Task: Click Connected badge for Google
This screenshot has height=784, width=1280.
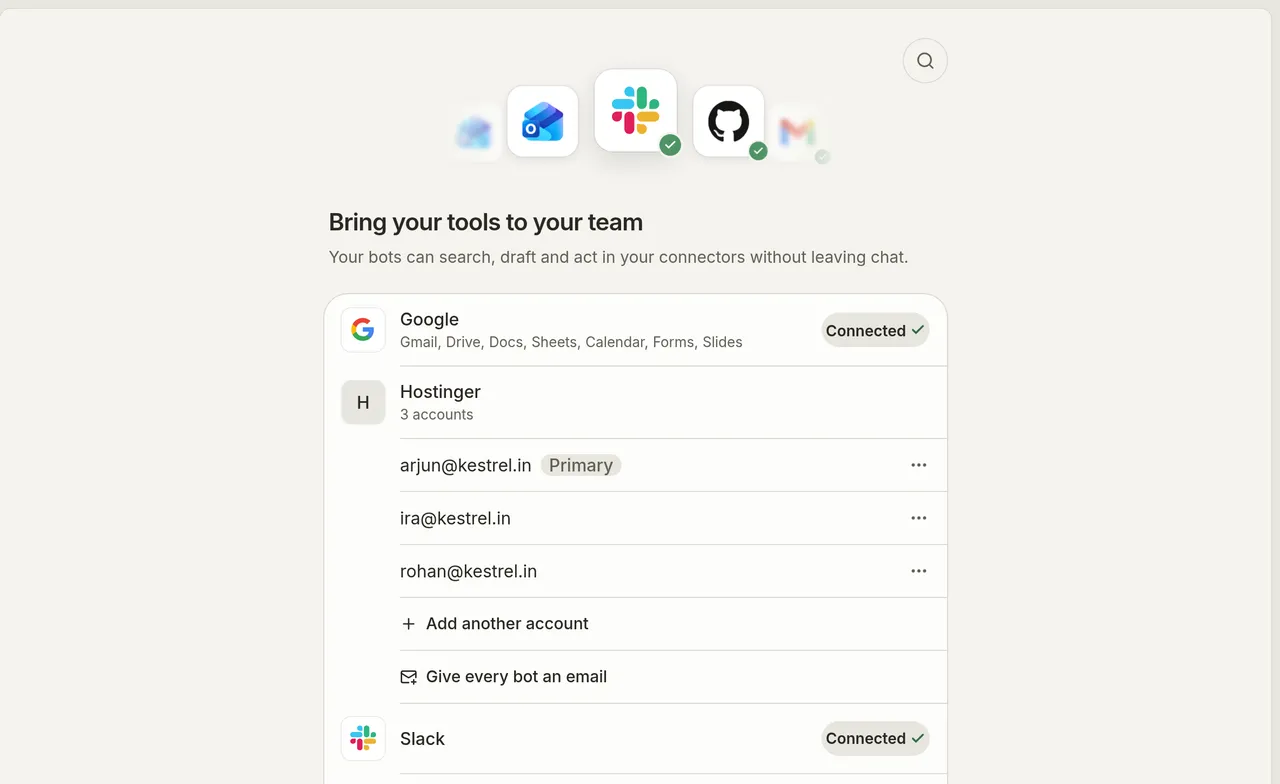Action: [x=876, y=330]
